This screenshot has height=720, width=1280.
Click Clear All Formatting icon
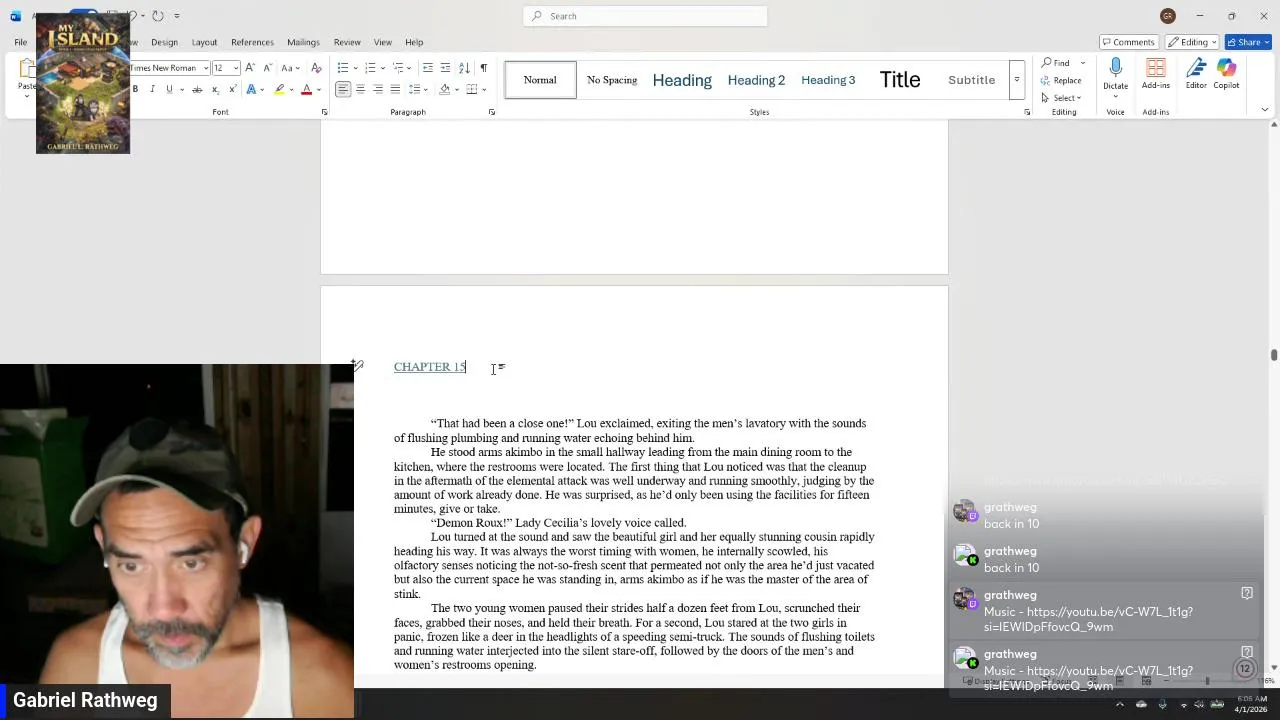pos(317,68)
